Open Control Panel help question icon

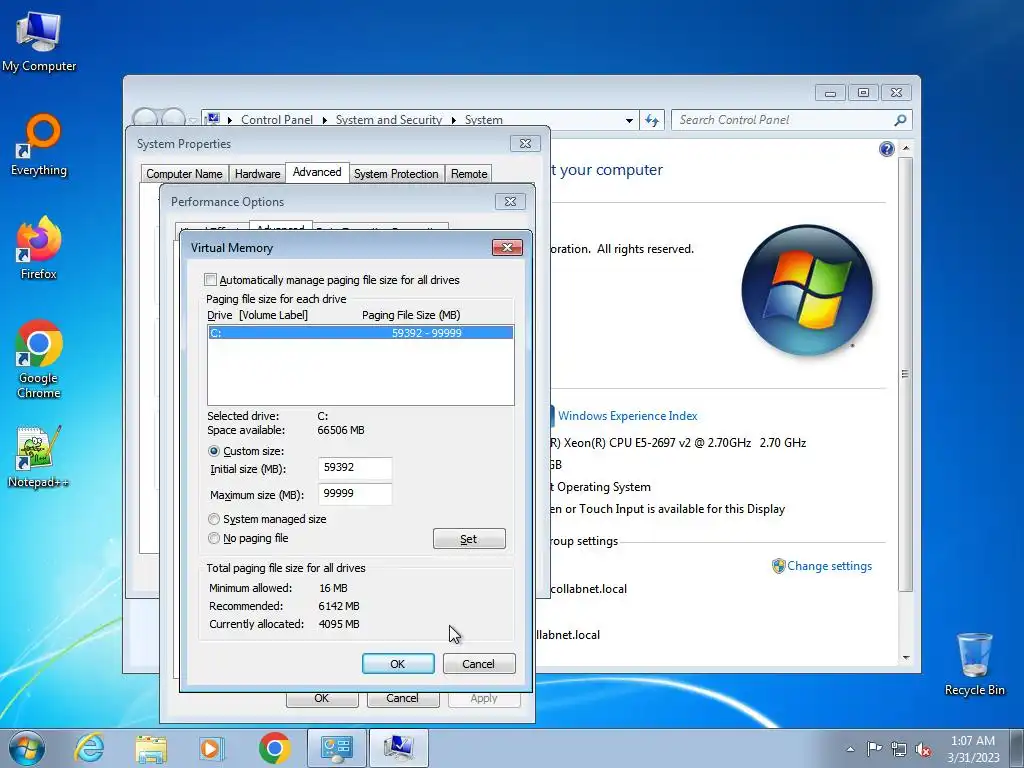tap(886, 150)
